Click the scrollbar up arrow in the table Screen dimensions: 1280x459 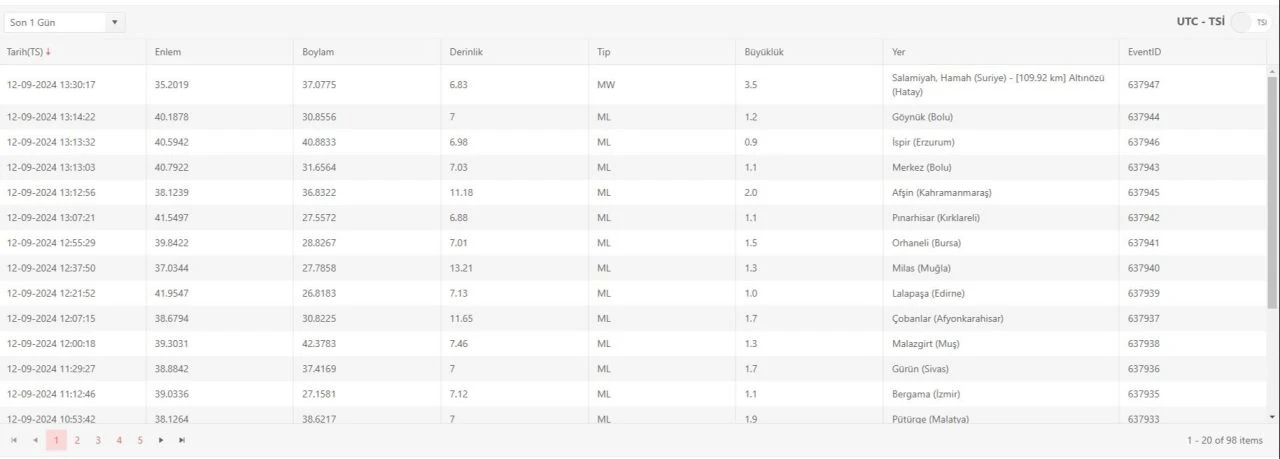pyautogui.click(x=1272, y=71)
